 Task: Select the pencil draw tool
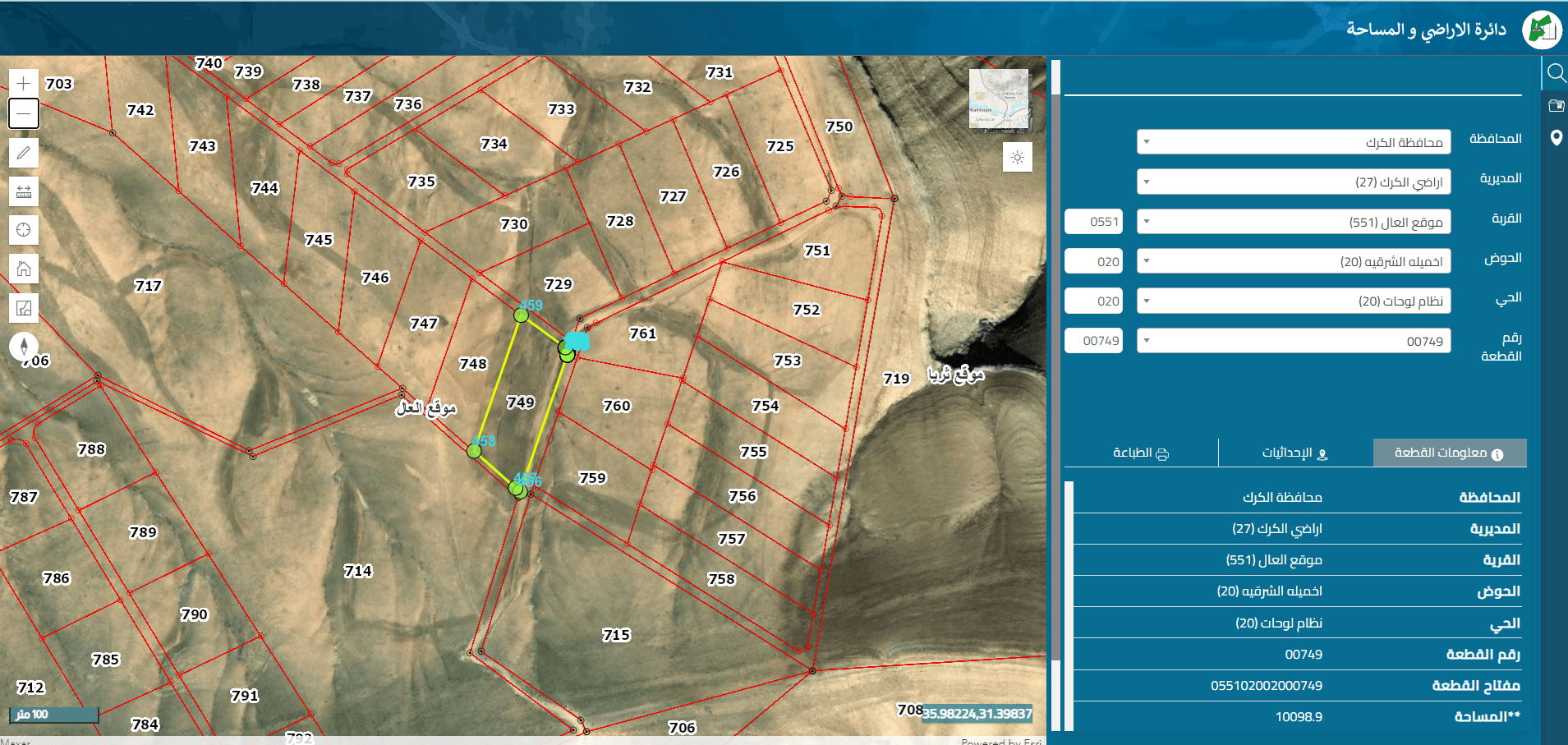click(24, 153)
